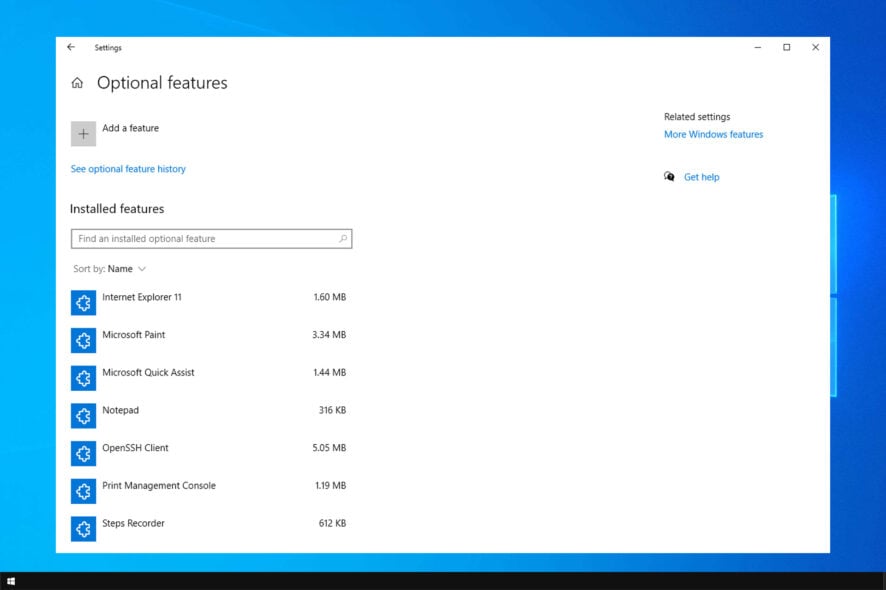Click the Settings window title text
This screenshot has height=590, width=886.
(x=108, y=47)
